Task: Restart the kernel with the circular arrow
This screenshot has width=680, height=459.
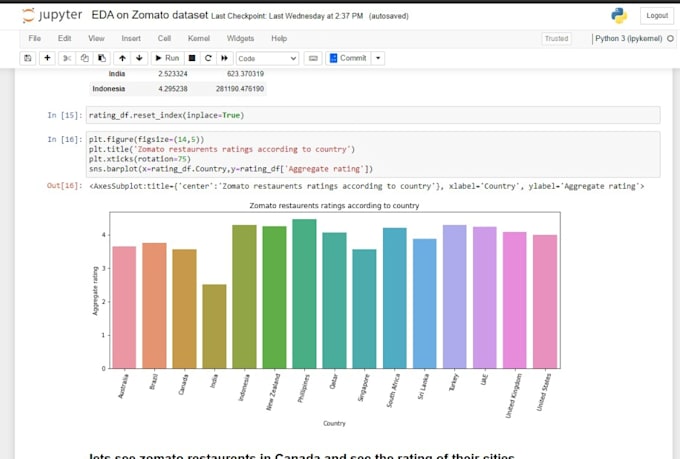Action: tap(208, 58)
